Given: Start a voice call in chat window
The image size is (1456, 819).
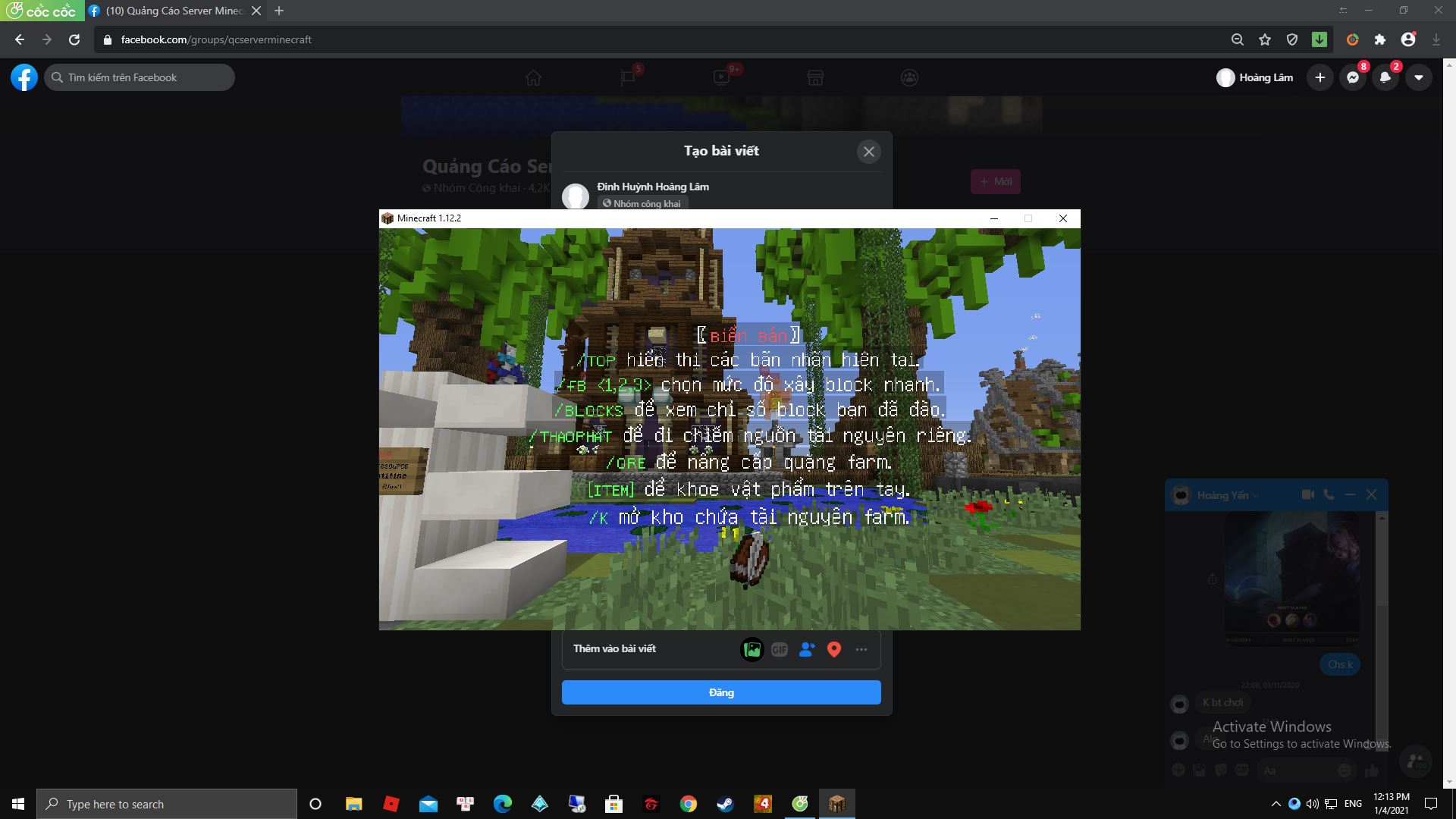Looking at the screenshot, I should pos(1329,494).
